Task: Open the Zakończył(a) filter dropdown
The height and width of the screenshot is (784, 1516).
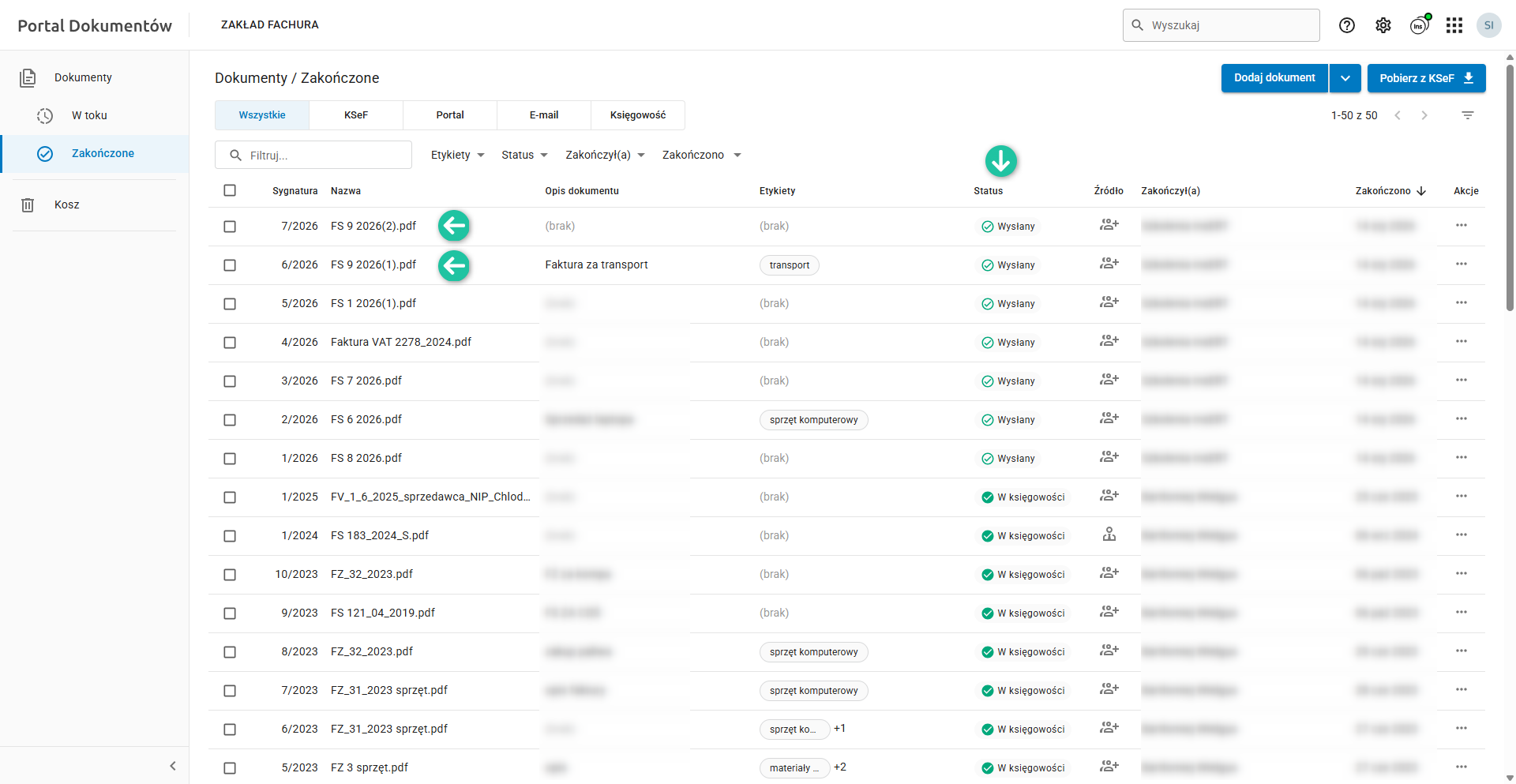Action: coord(605,155)
